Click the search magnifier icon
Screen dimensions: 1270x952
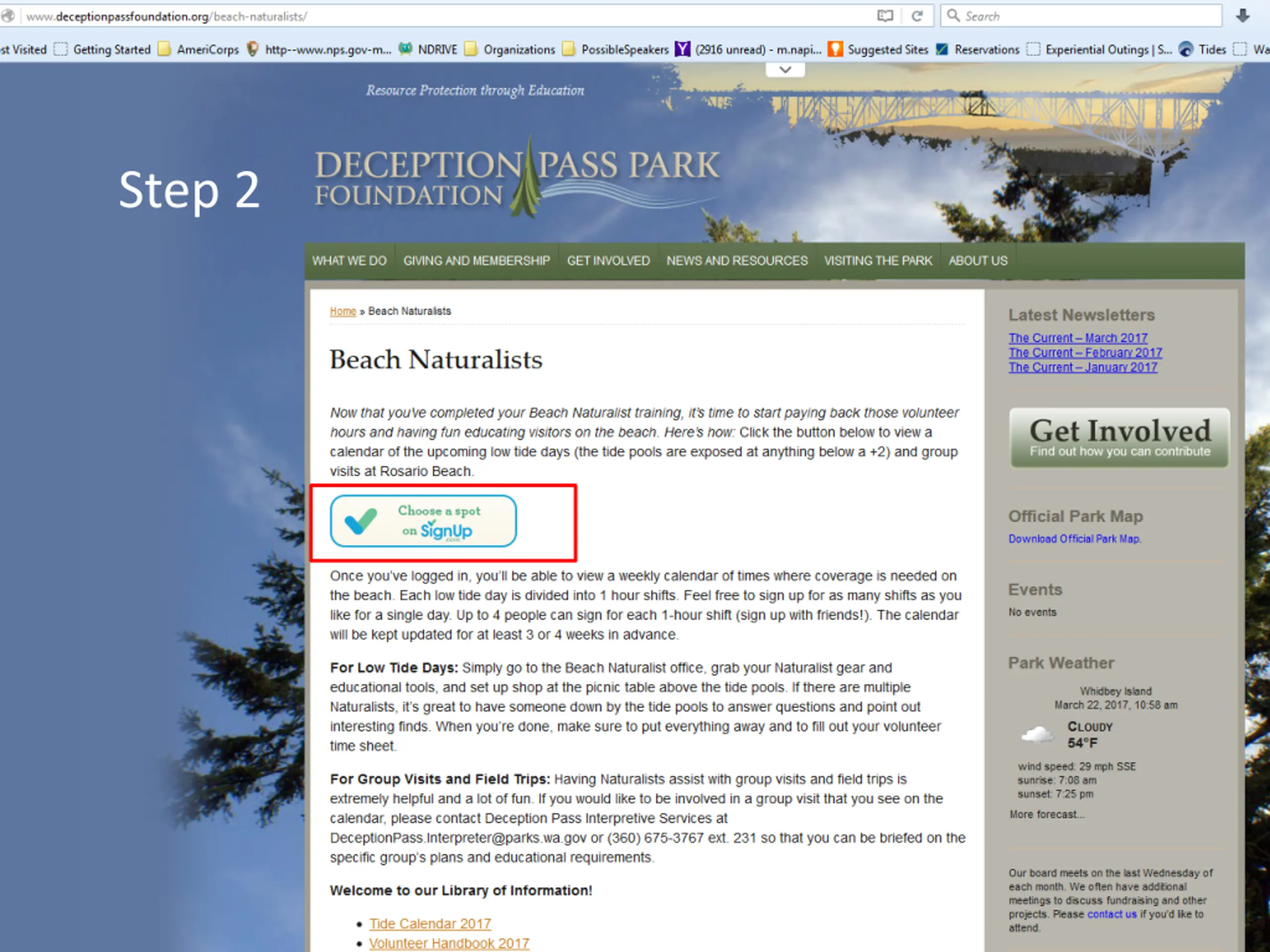pyautogui.click(x=953, y=15)
